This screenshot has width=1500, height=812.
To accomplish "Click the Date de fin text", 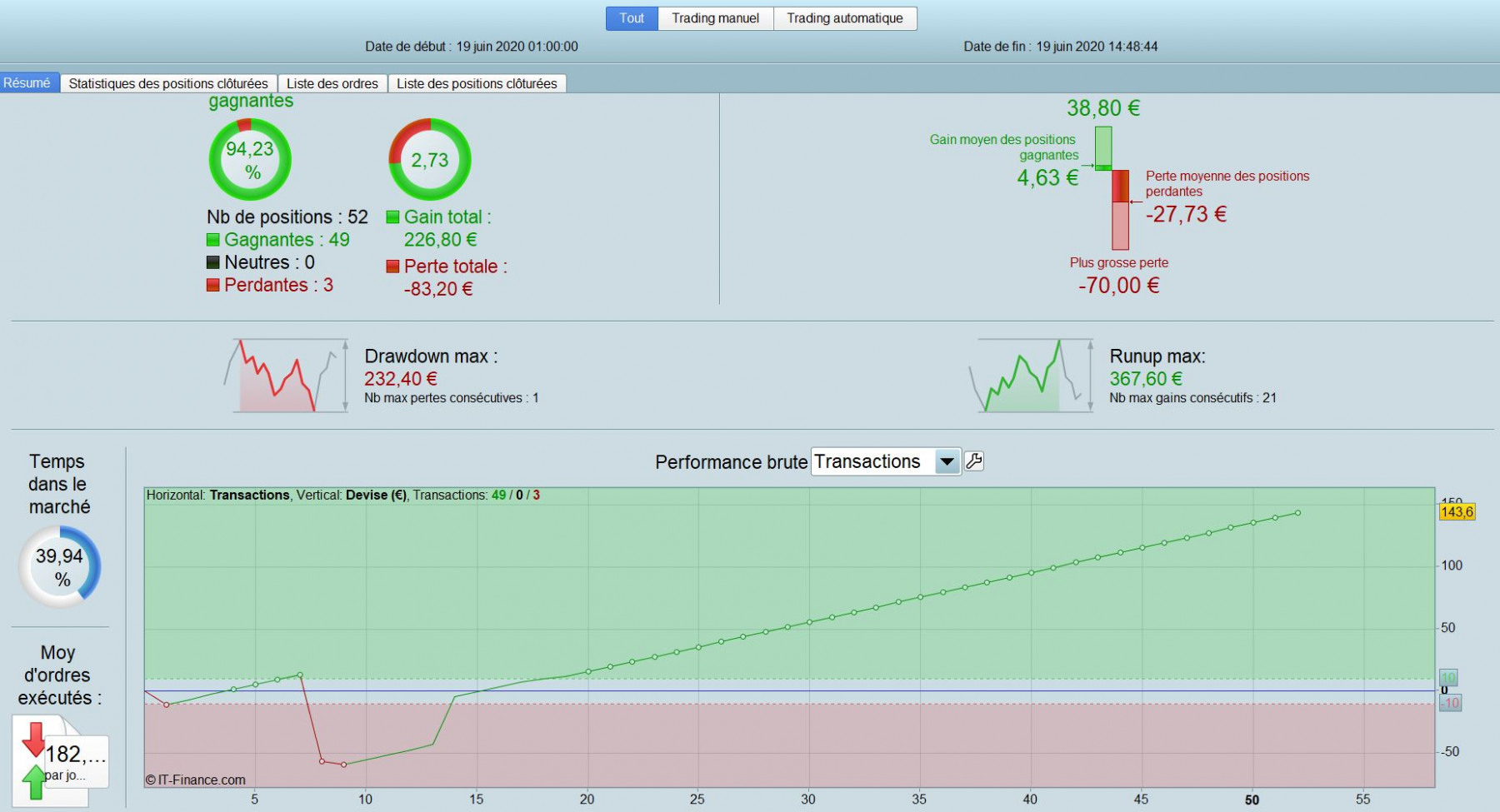I will pos(1061,47).
